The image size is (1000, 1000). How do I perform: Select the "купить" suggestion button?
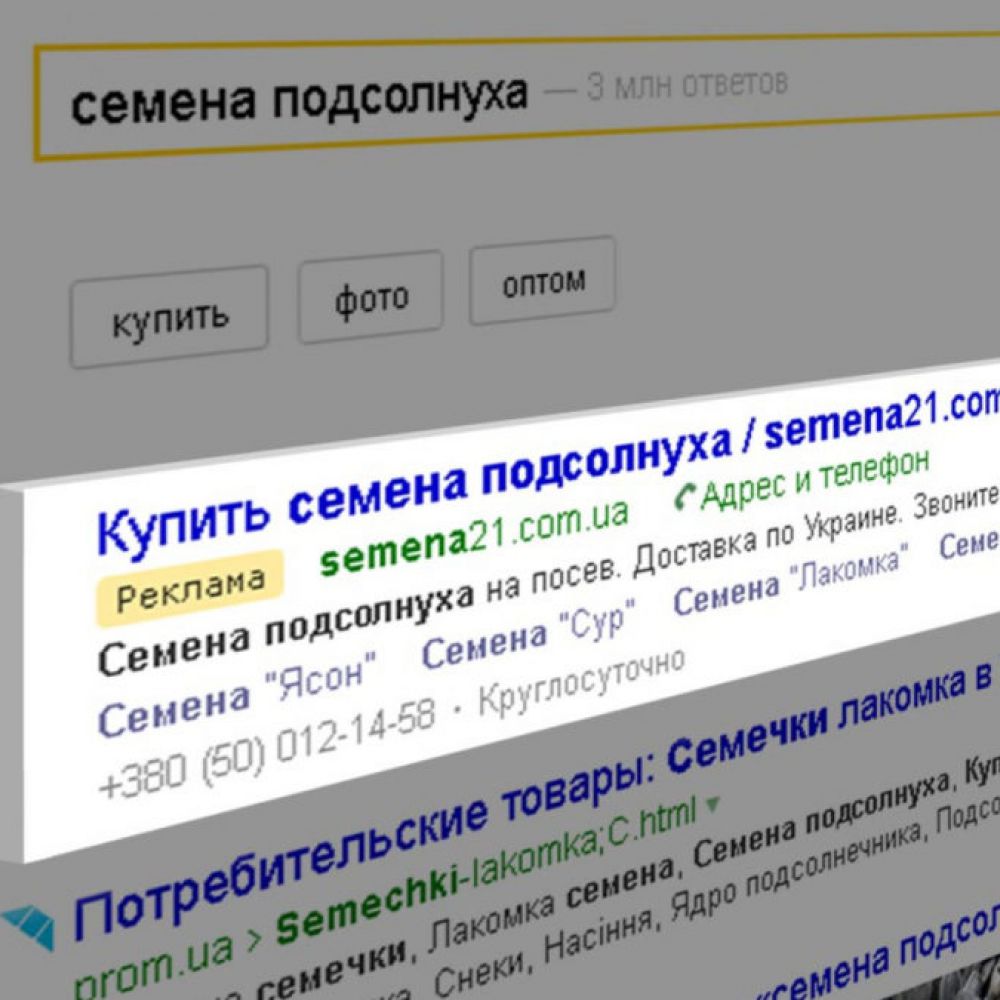tap(169, 316)
